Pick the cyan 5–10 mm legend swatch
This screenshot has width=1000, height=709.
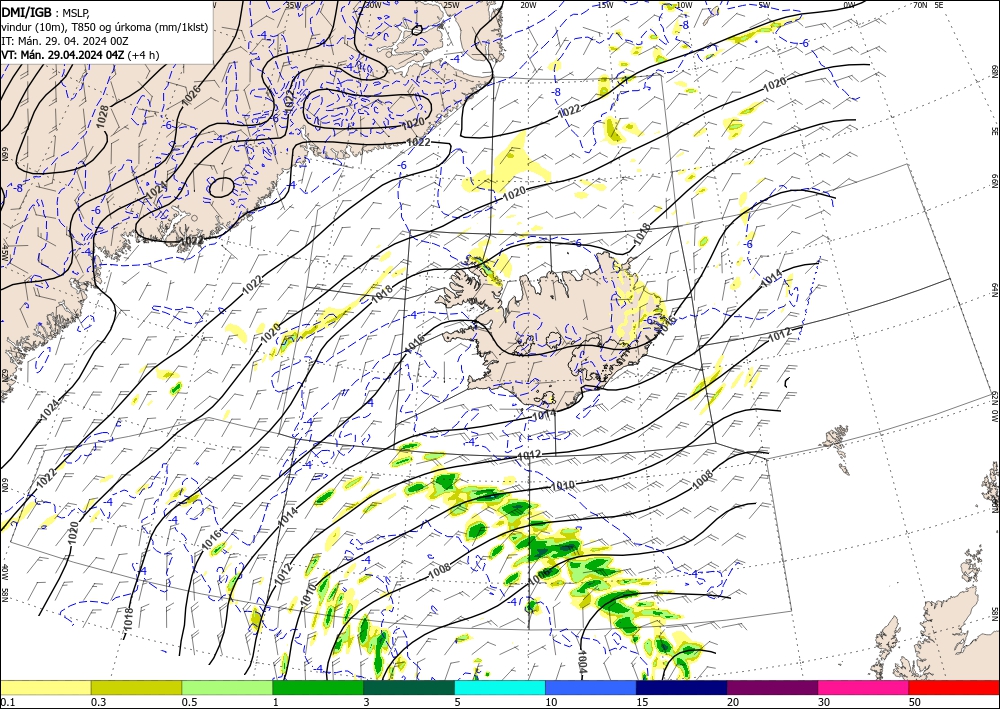(500, 687)
